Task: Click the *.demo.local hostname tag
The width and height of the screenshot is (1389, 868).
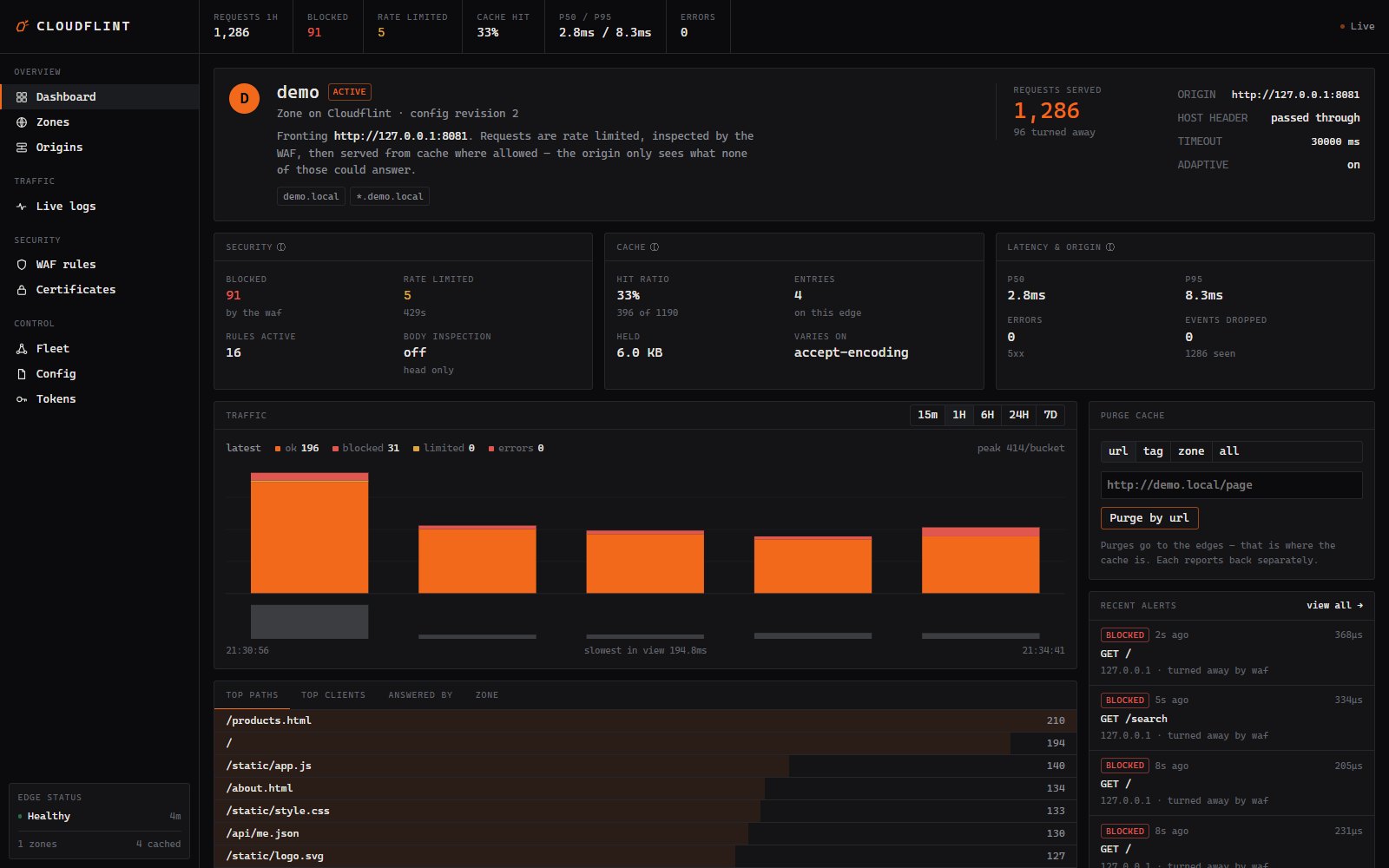Action: pyautogui.click(x=390, y=197)
